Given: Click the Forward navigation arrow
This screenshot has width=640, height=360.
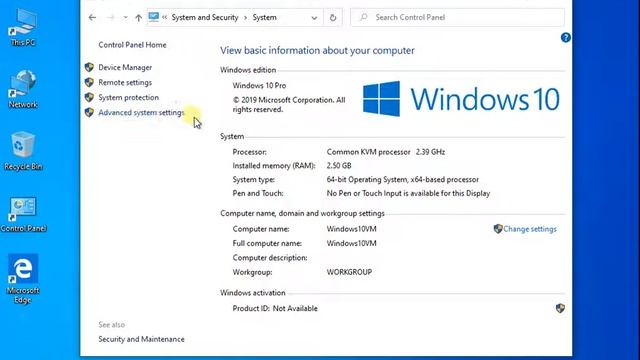Looking at the screenshot, I should [x=110, y=18].
